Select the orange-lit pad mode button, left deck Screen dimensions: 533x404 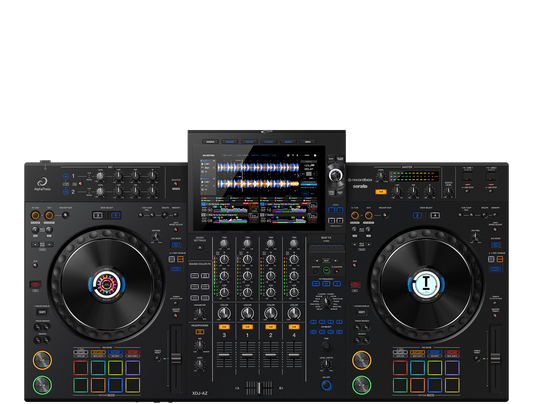(x=98, y=352)
